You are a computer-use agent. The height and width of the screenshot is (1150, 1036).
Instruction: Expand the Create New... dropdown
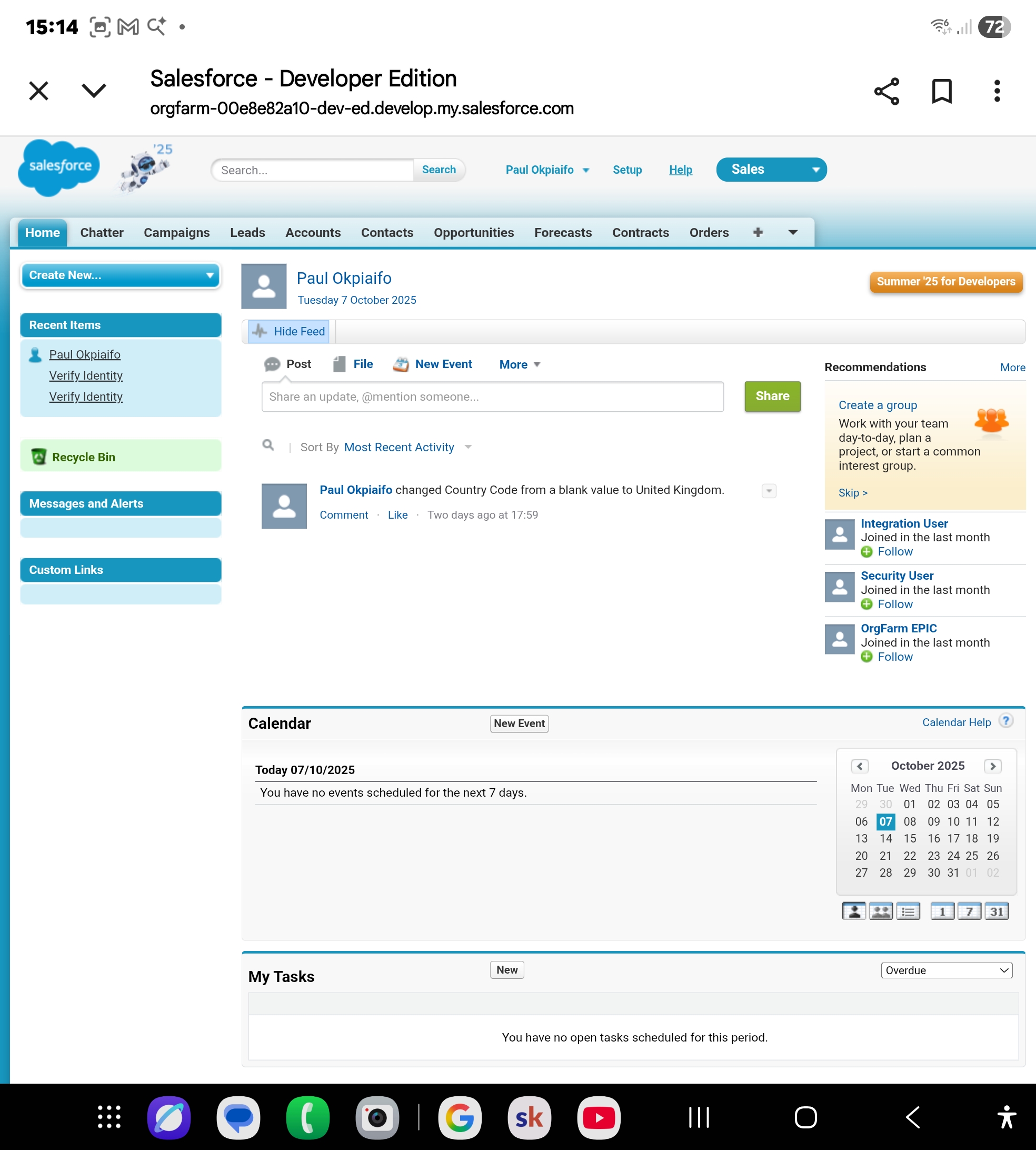(120, 275)
